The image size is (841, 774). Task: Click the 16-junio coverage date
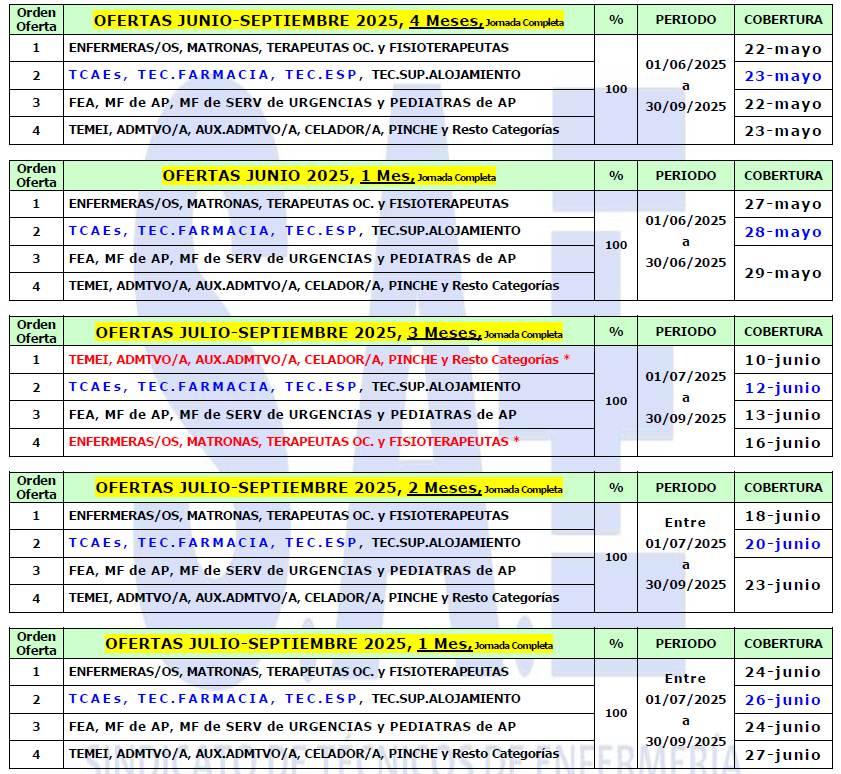click(x=783, y=443)
